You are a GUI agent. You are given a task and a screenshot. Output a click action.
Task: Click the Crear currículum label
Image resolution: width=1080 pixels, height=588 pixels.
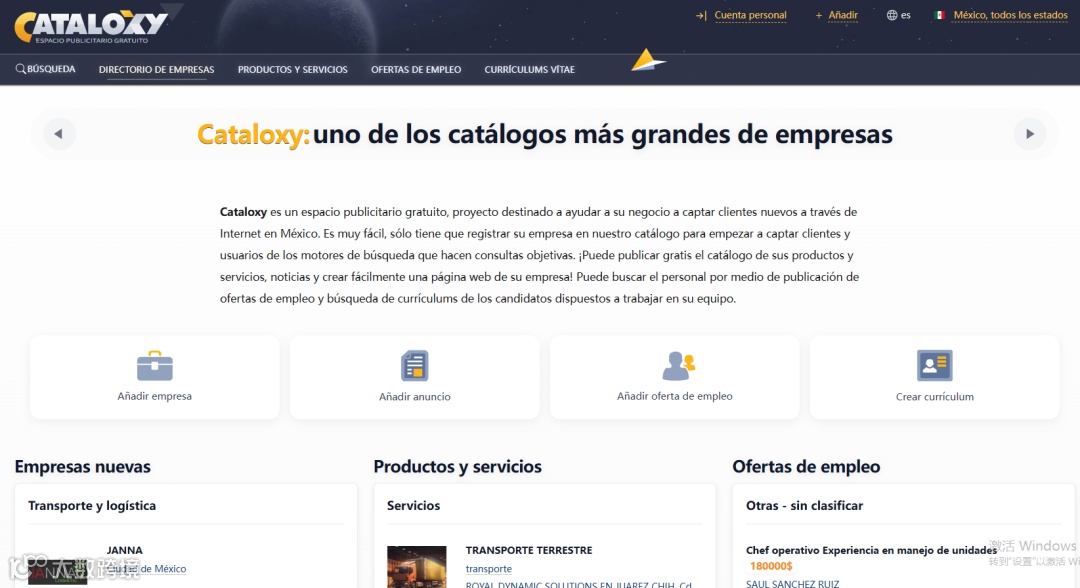tap(935, 397)
